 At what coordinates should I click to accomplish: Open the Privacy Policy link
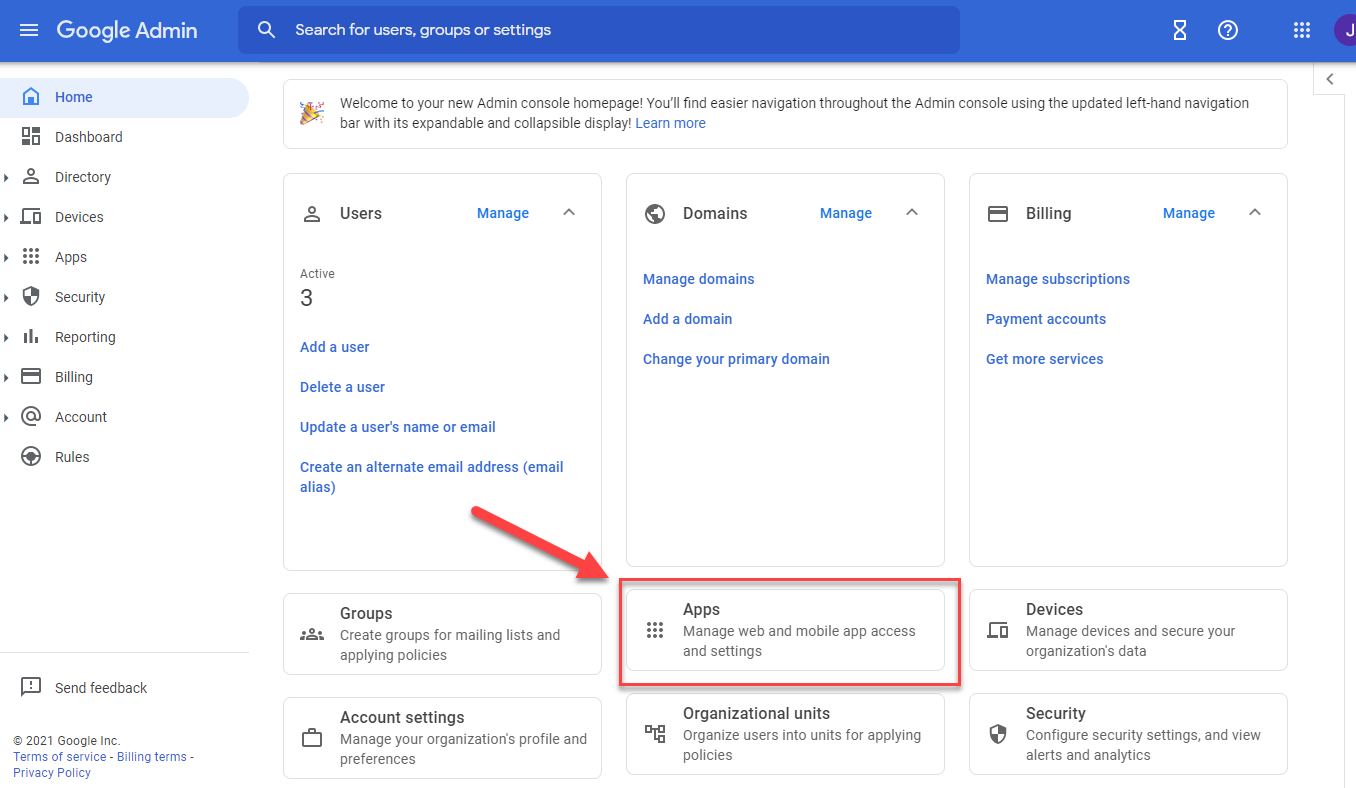tap(52, 773)
